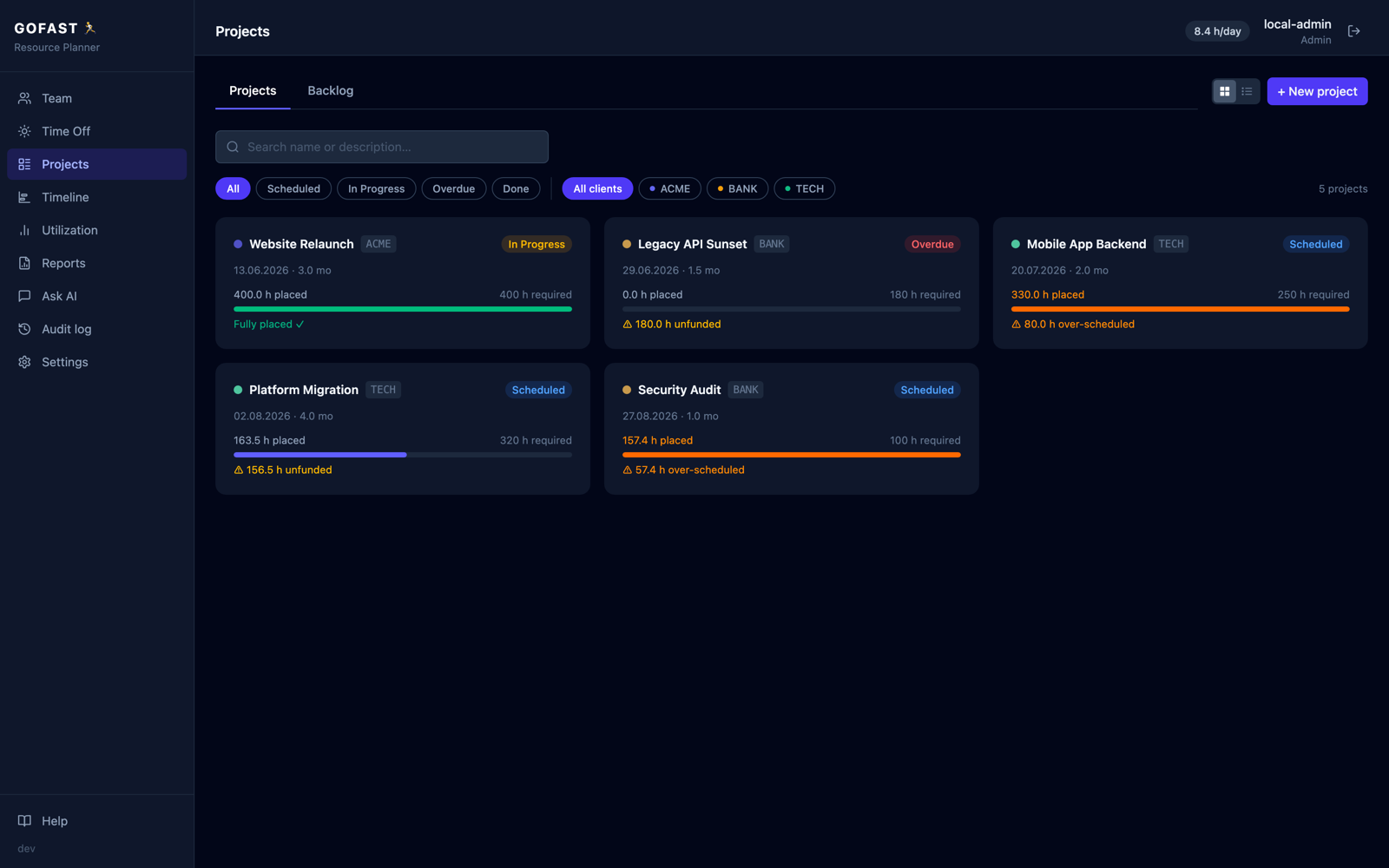Click the '156.5 h unfunded' warning
1389x868 pixels.
(283, 470)
